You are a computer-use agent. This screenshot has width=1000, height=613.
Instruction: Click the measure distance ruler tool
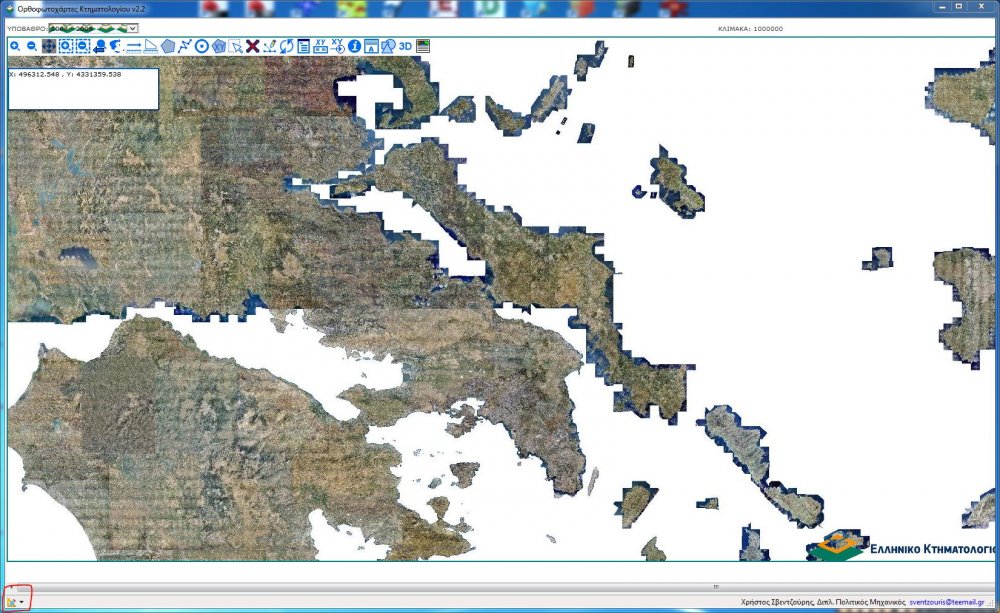pyautogui.click(x=134, y=46)
